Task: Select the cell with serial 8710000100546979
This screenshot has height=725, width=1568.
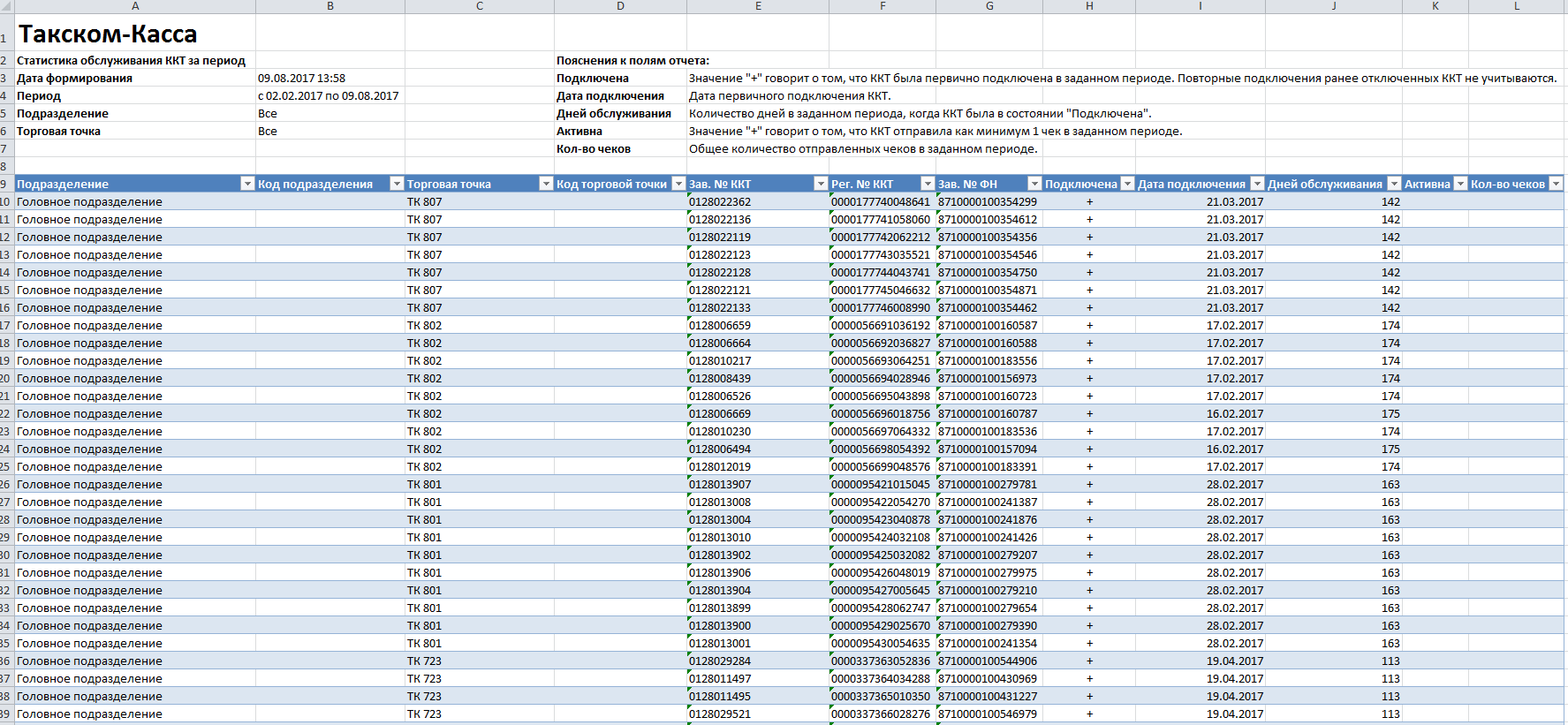Action: tap(988, 714)
